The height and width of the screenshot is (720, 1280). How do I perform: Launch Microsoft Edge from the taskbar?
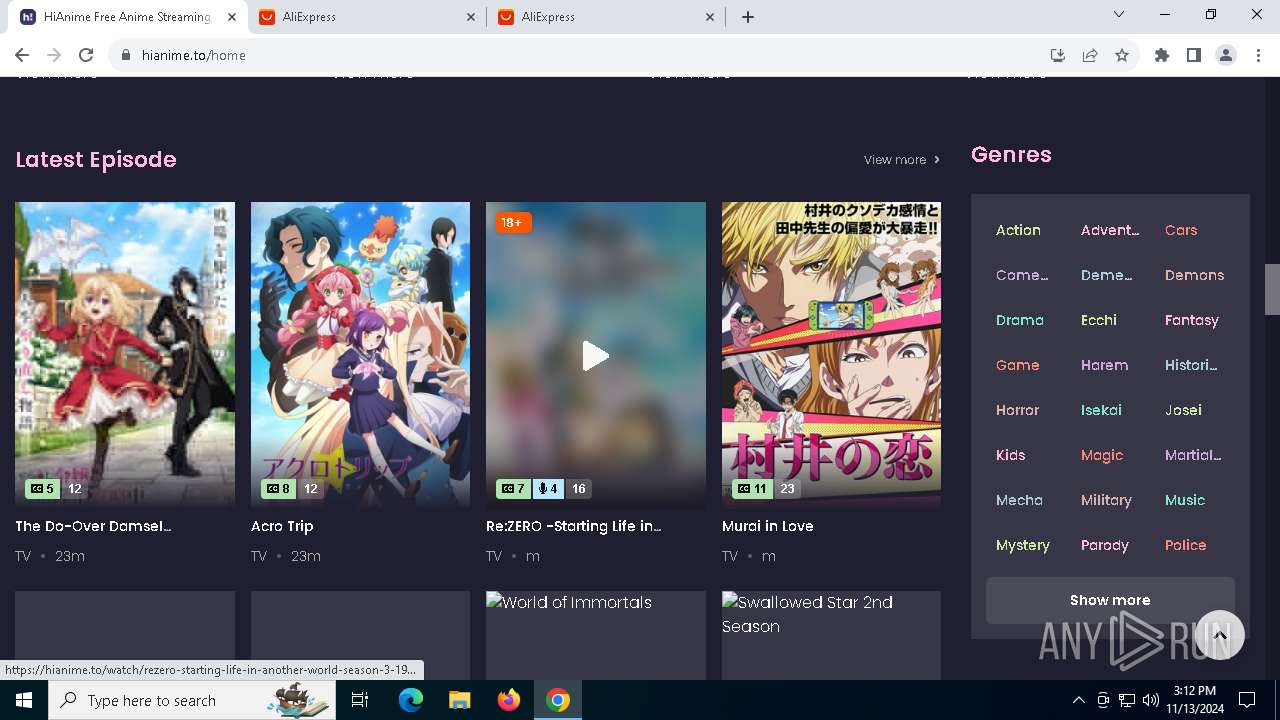pos(411,700)
